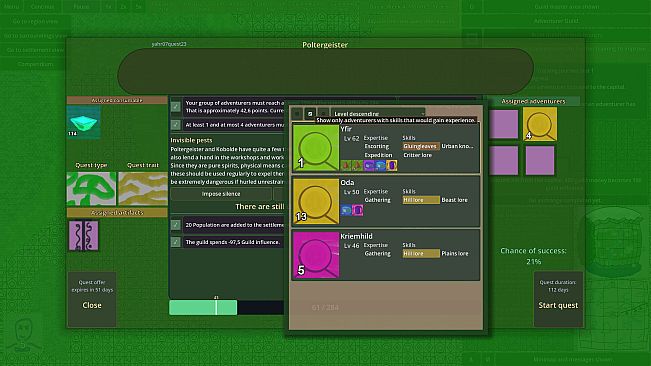Click the assigned adventurer yellow magnifier slot
The width and height of the screenshot is (651, 366).
click(x=540, y=124)
